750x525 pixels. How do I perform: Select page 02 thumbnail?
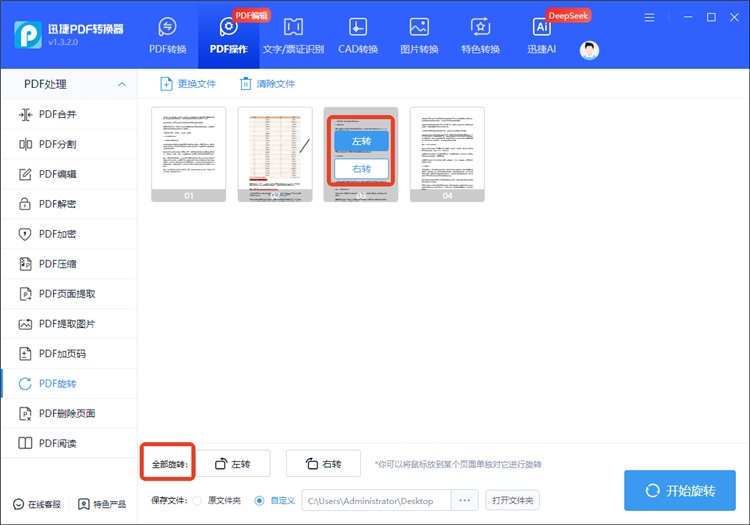click(x=275, y=154)
